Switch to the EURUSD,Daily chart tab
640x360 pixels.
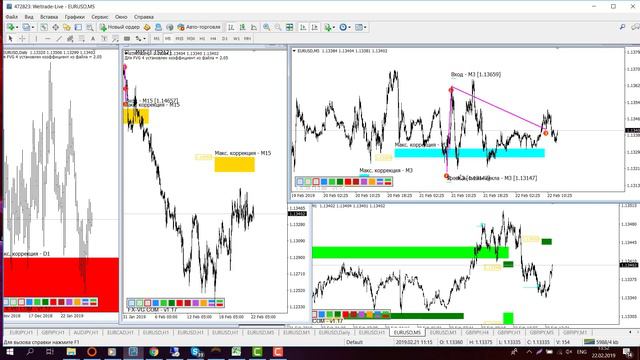[x=334, y=333]
